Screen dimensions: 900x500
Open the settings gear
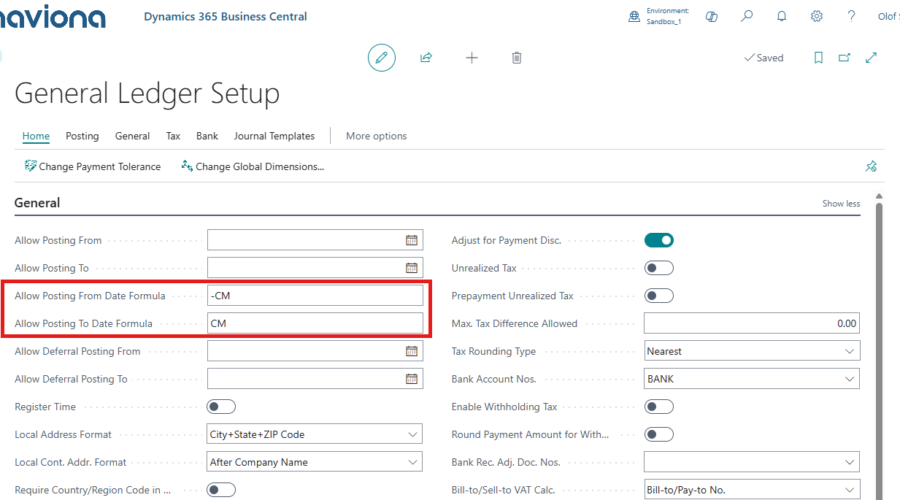point(816,16)
